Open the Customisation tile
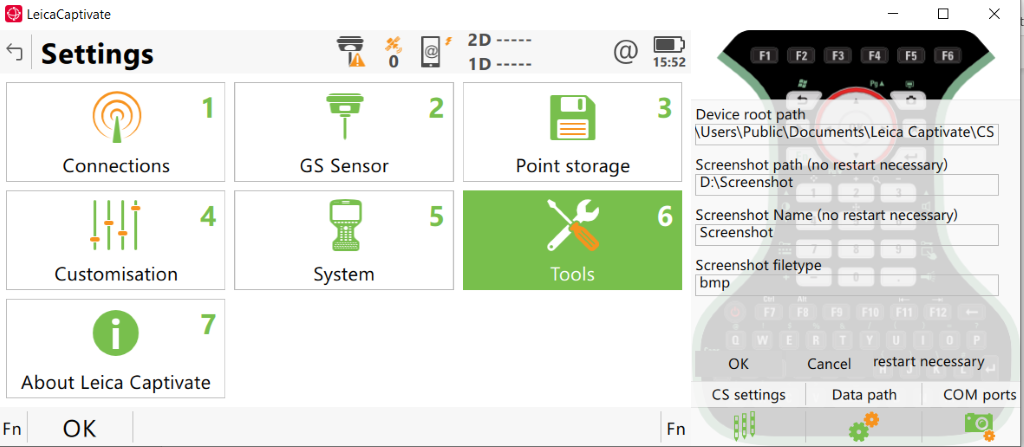1024x447 pixels. click(x=116, y=240)
